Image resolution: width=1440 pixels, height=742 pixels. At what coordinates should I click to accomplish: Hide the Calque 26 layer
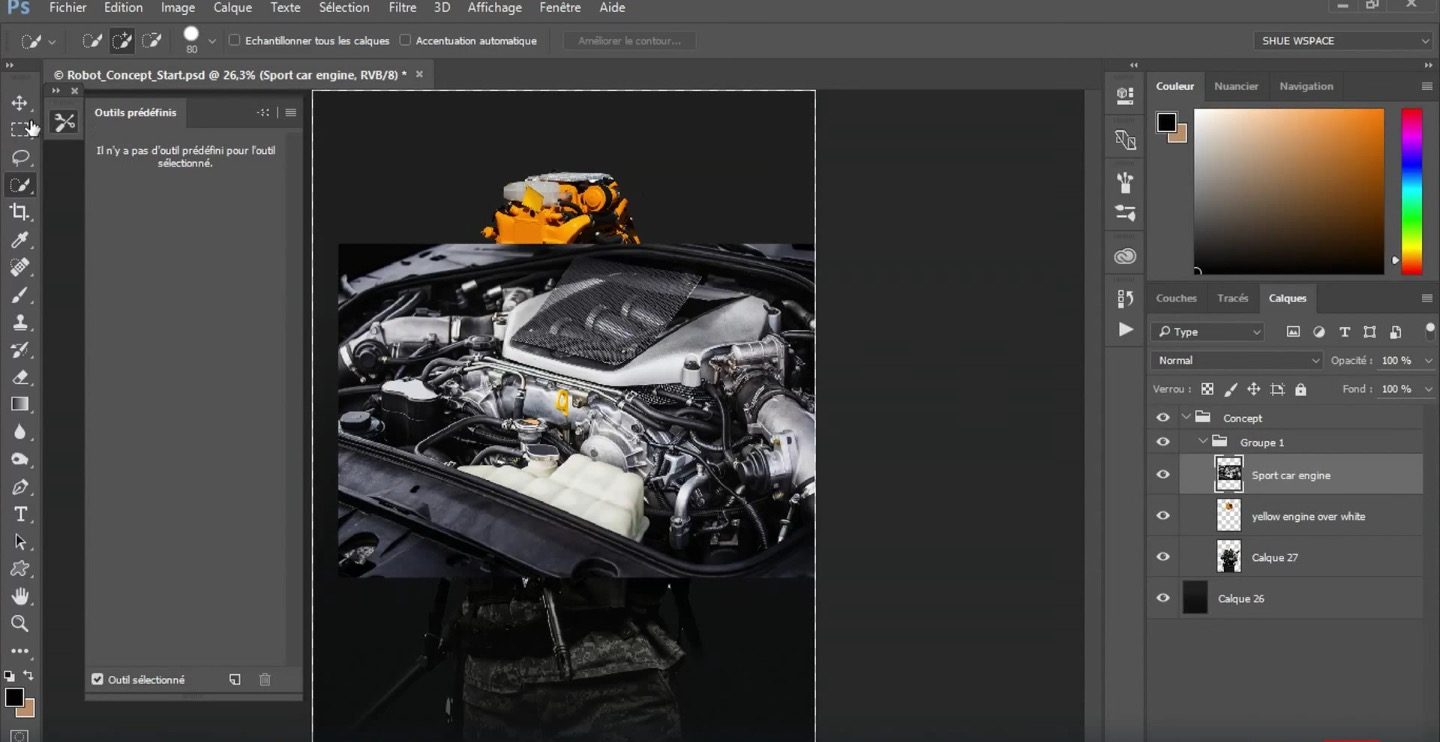click(1162, 598)
